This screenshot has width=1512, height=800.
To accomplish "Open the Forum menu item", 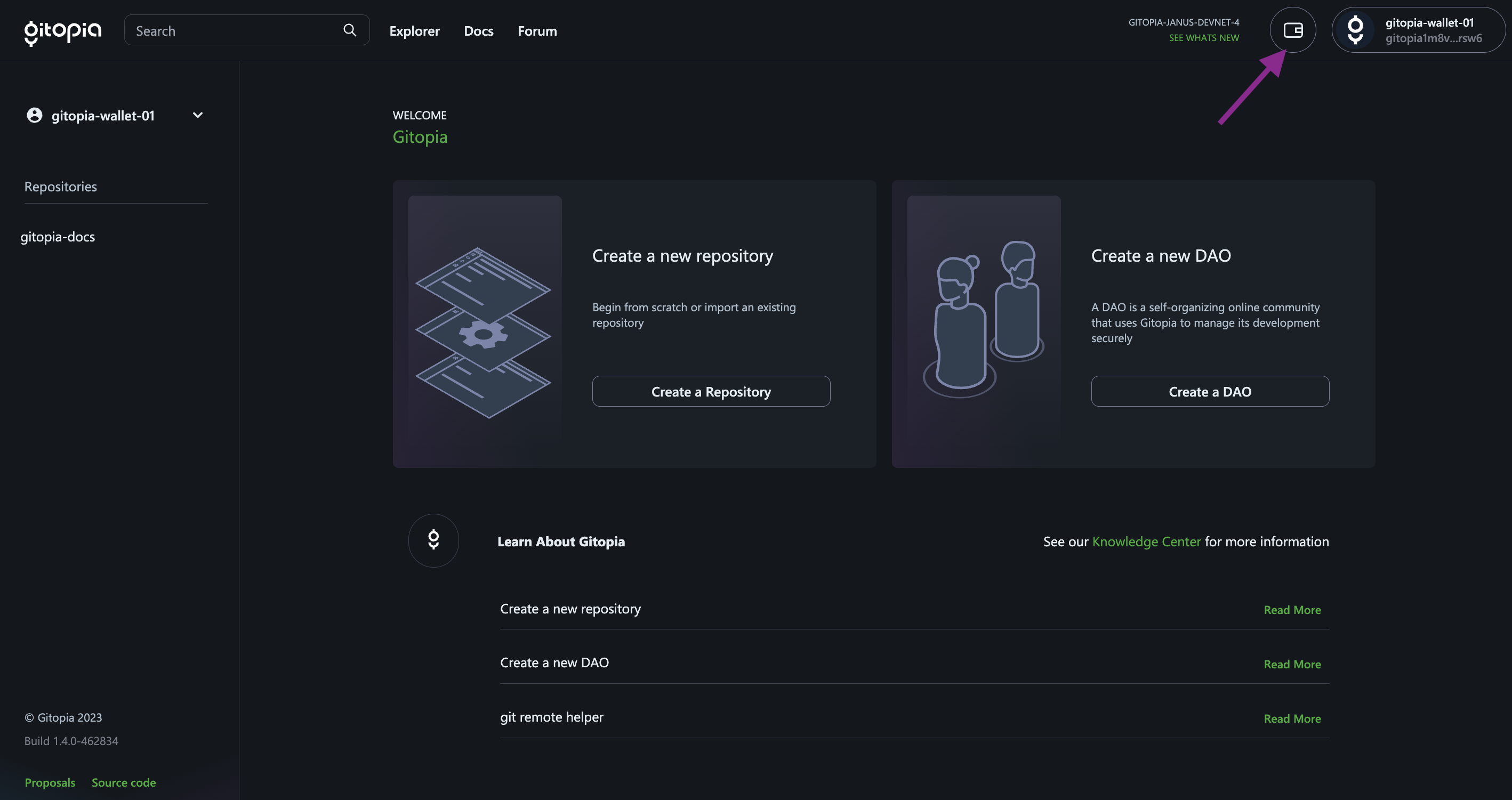I will tap(537, 30).
